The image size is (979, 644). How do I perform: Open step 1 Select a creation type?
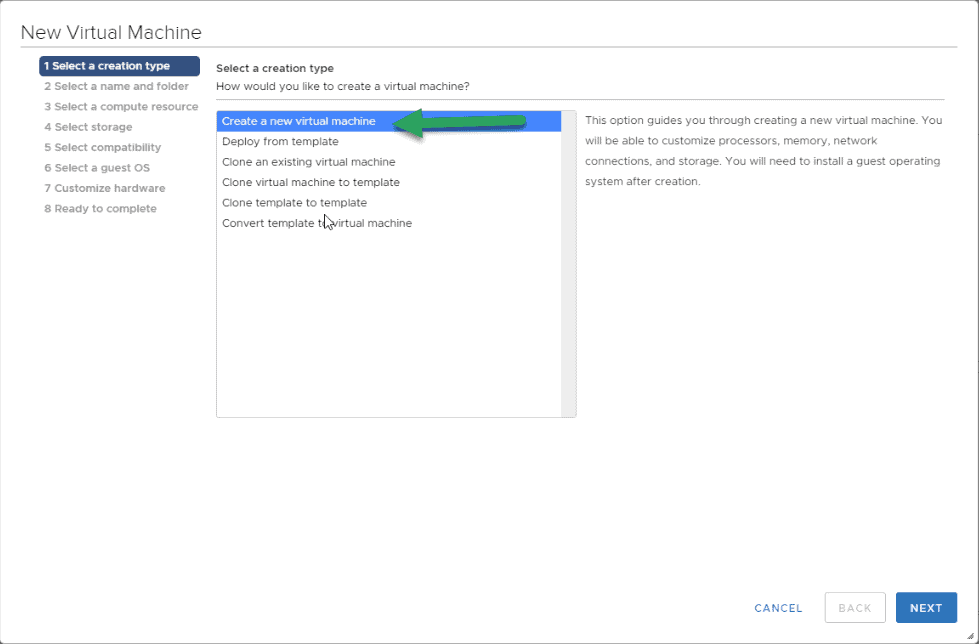119,66
